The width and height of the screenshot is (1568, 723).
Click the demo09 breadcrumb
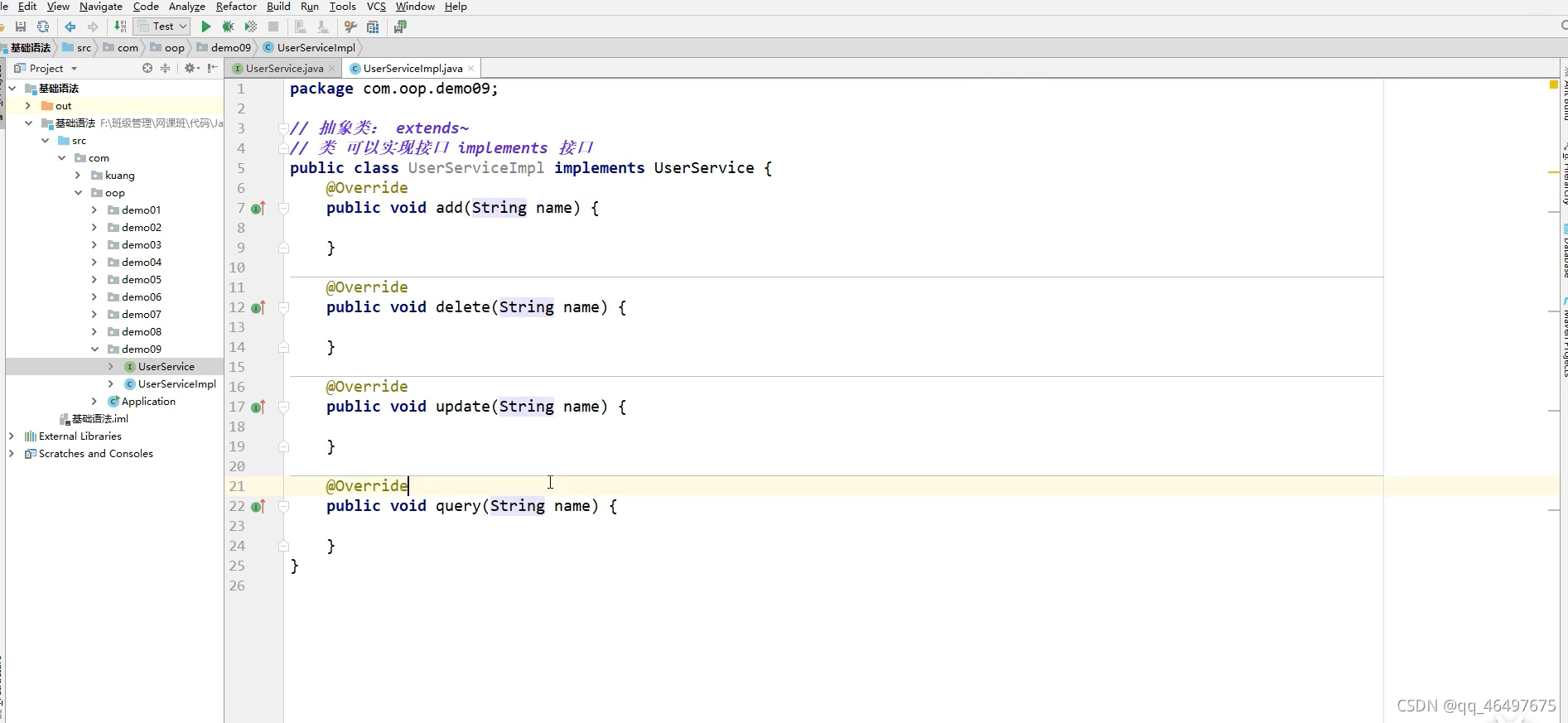224,48
